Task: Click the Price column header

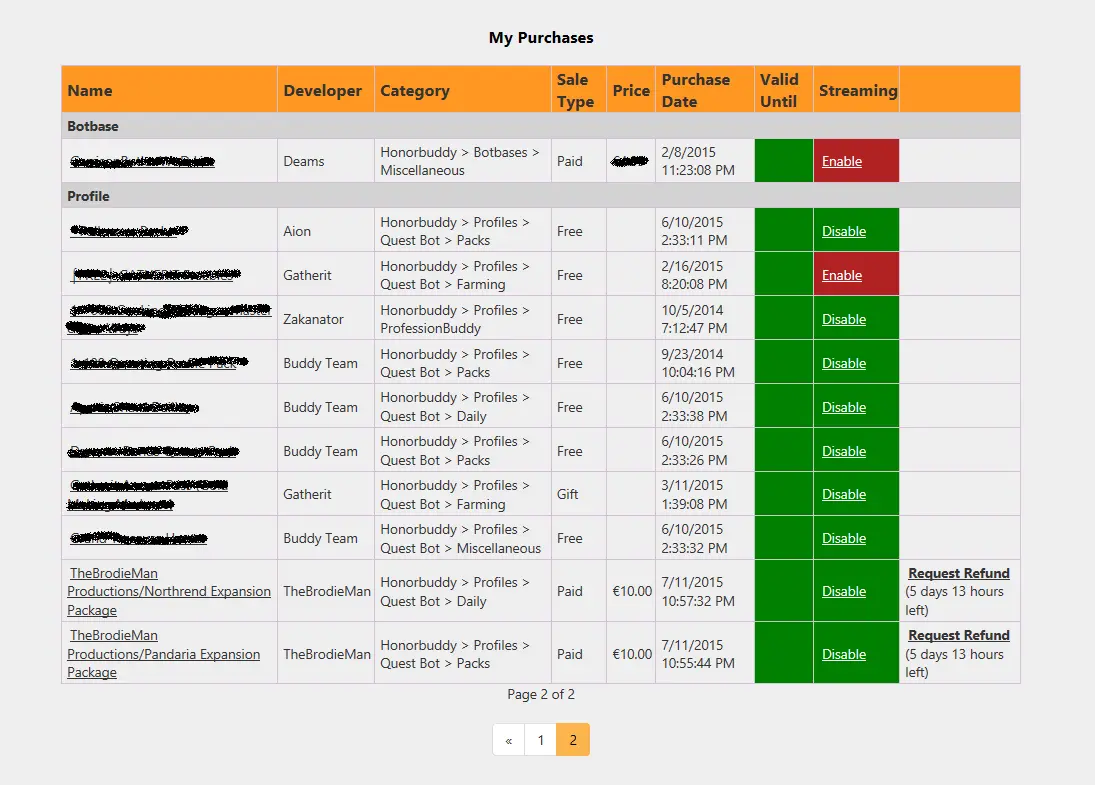Action: coord(631,90)
